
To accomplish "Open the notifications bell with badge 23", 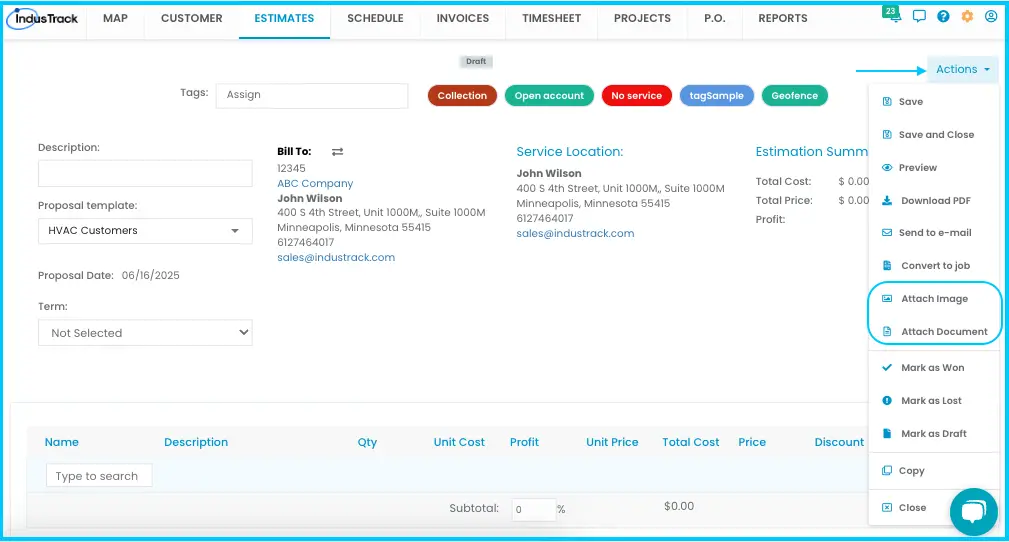I will click(x=893, y=15).
